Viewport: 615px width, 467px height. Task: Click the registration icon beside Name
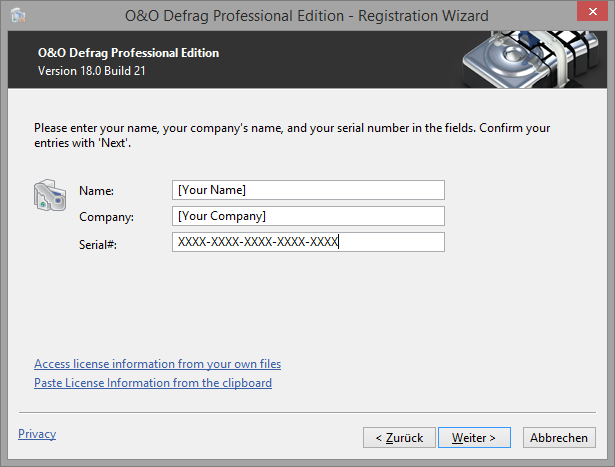(50, 195)
